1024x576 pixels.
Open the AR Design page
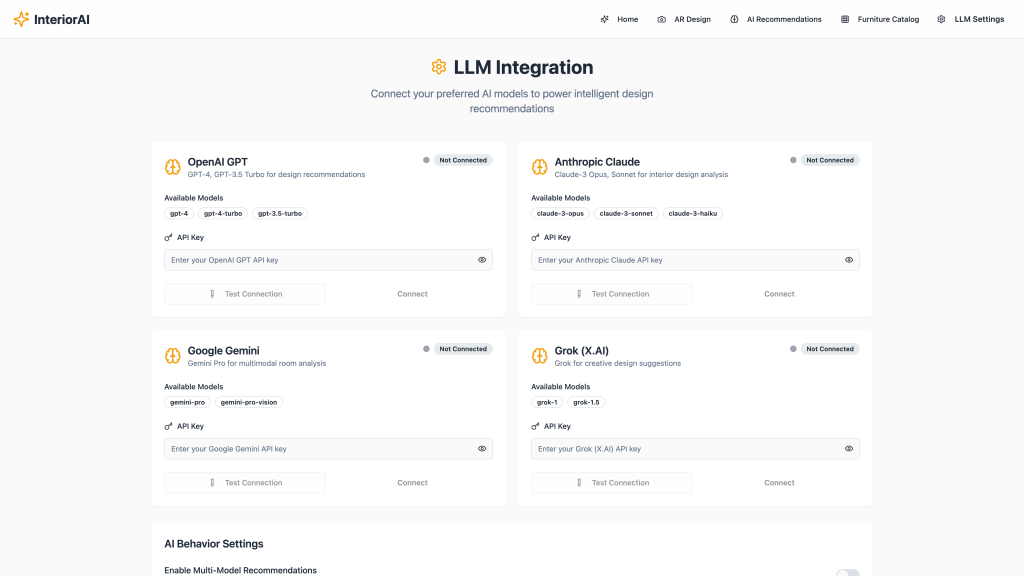684,20
